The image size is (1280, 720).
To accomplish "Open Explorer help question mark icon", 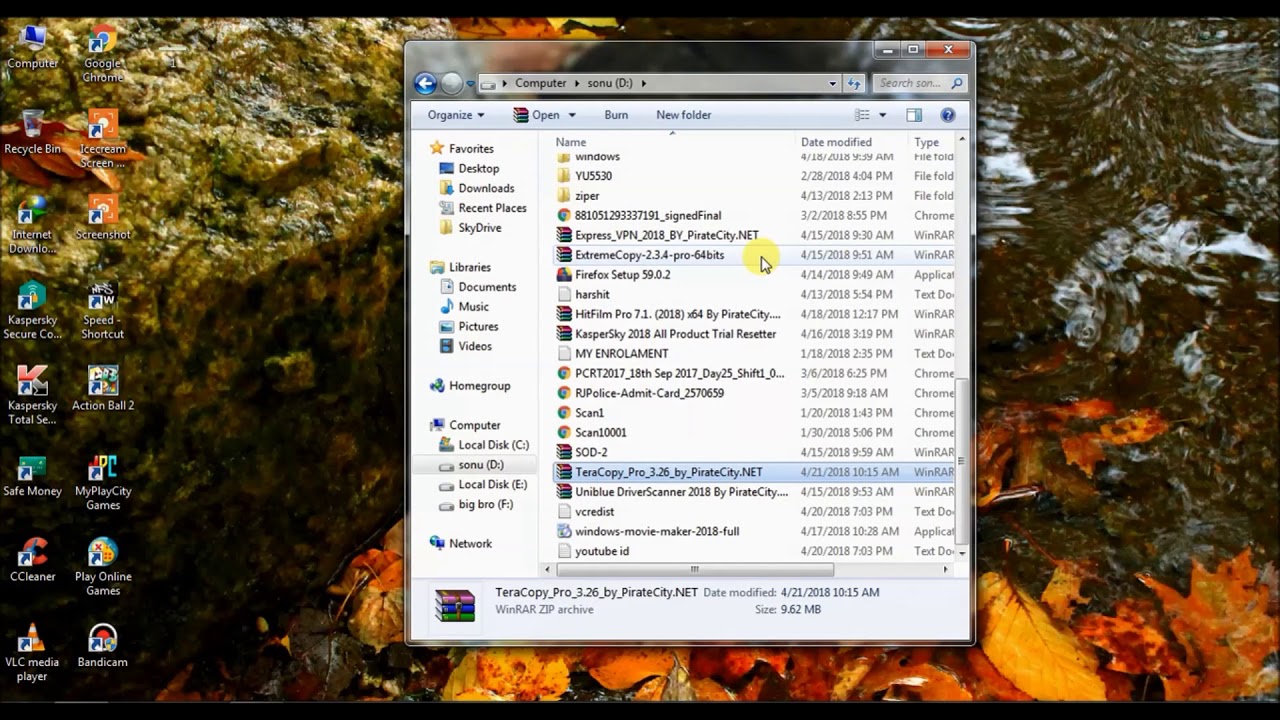I will coord(948,115).
